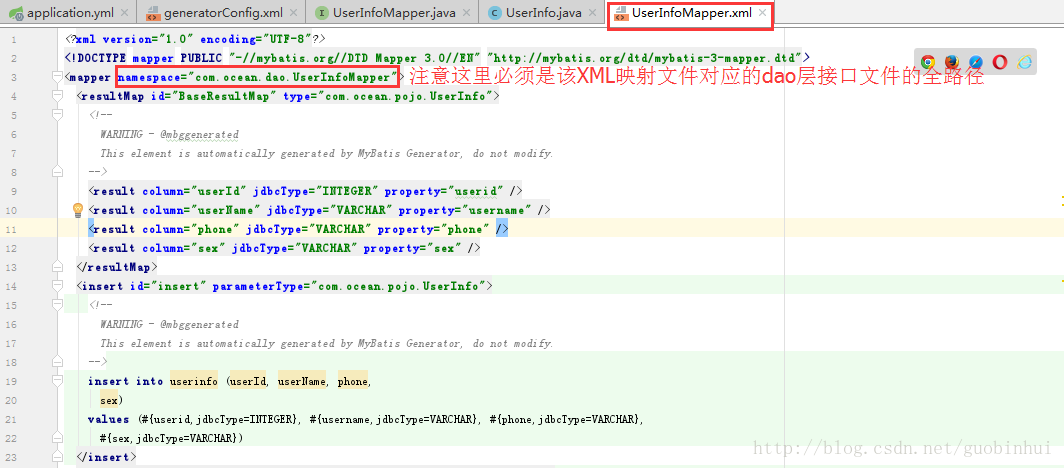Open file in Opera browser
The height and width of the screenshot is (468, 1064).
pyautogui.click(x=1000, y=62)
